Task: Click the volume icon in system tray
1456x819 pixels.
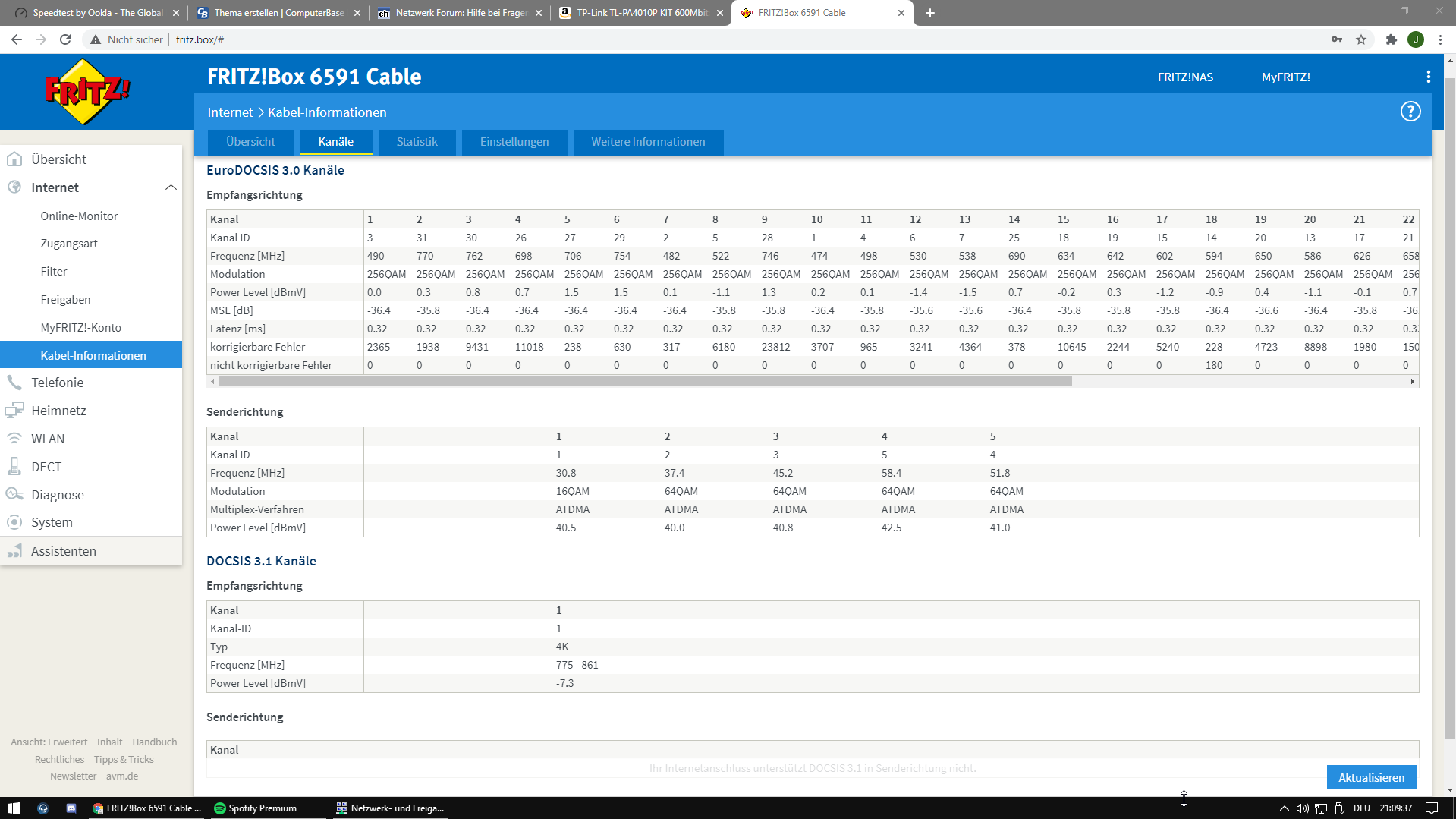Action: (x=1302, y=808)
